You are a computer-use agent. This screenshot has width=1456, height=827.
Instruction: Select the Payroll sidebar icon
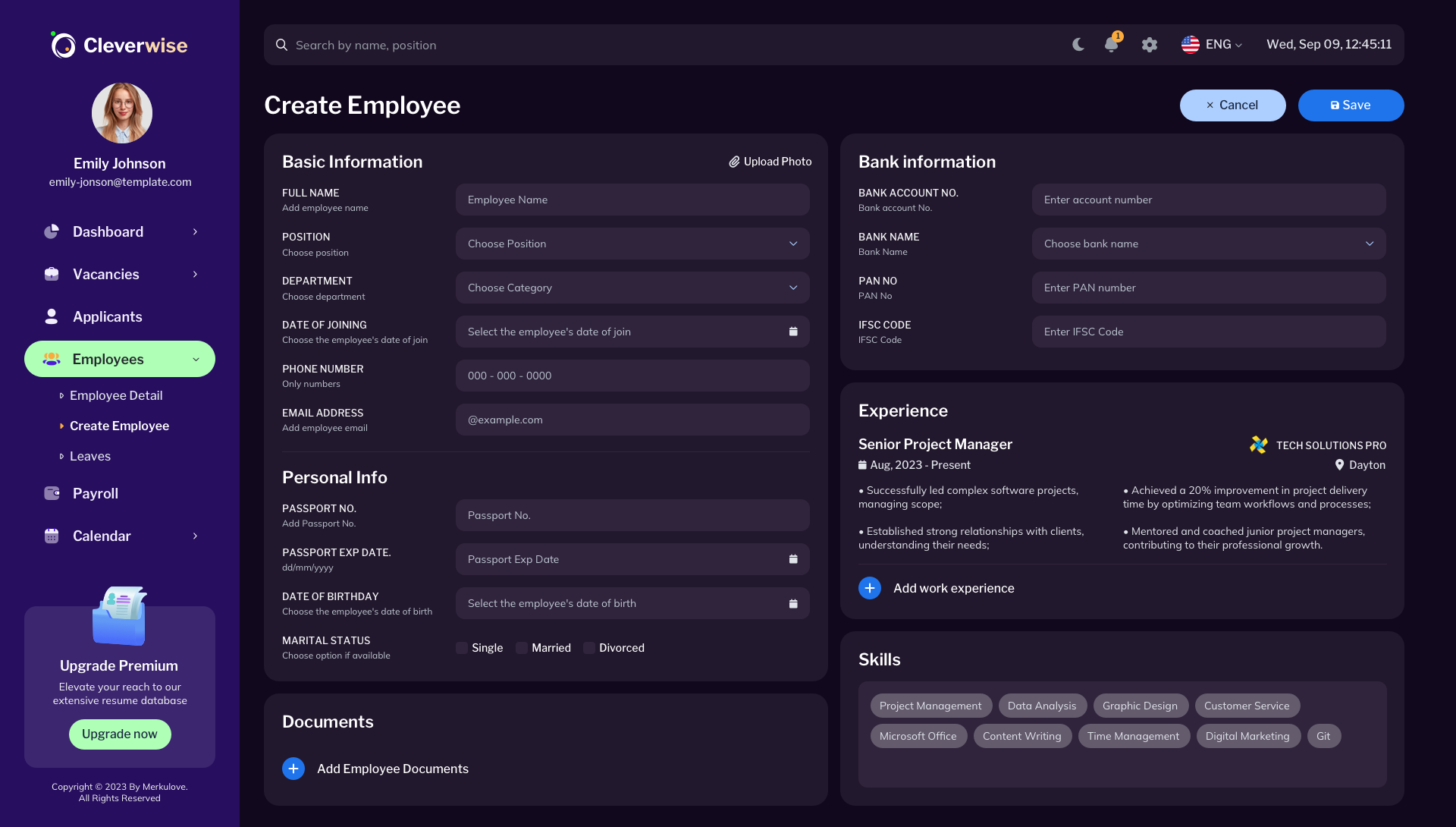(x=51, y=493)
